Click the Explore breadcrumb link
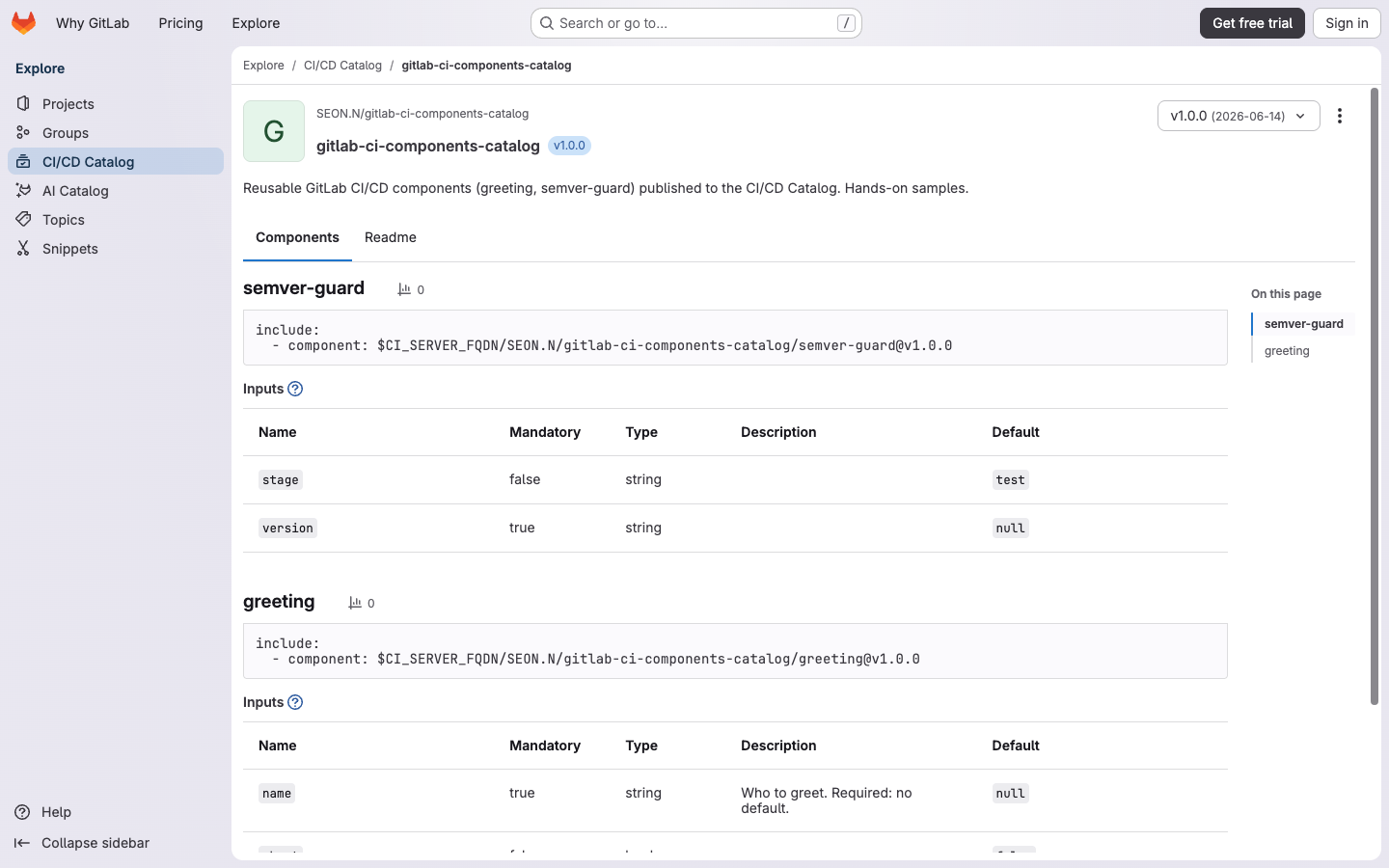Screen dimensions: 1389x868 pos(263,66)
